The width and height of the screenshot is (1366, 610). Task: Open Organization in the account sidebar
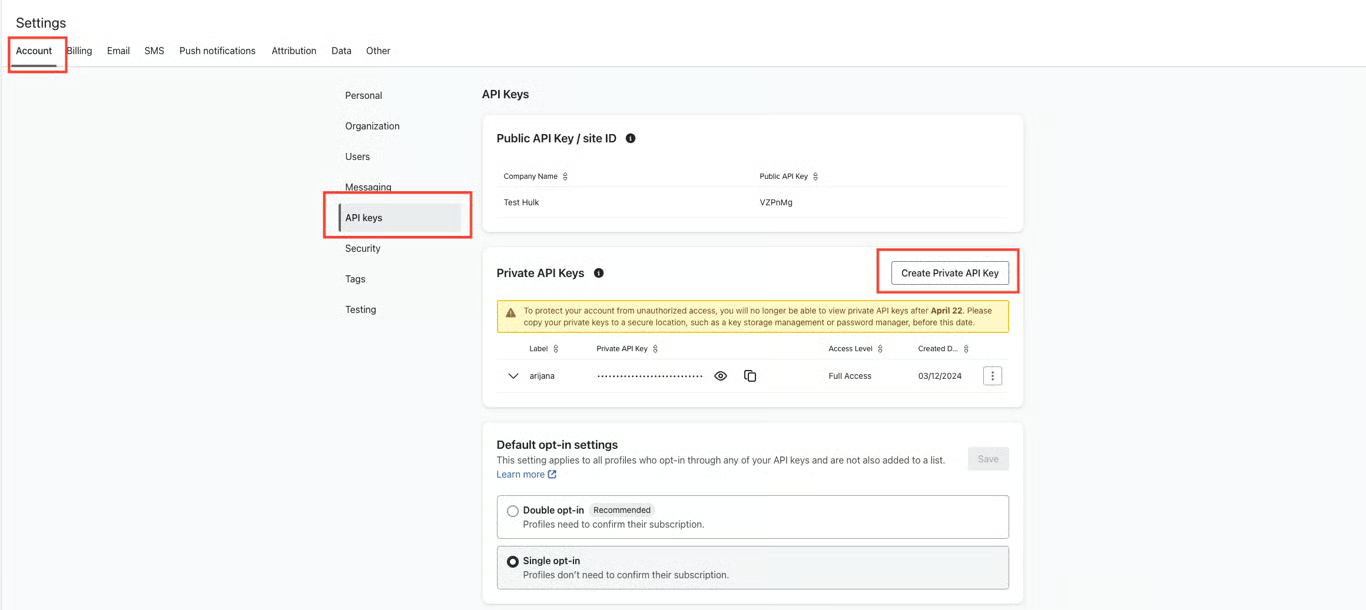(x=372, y=126)
